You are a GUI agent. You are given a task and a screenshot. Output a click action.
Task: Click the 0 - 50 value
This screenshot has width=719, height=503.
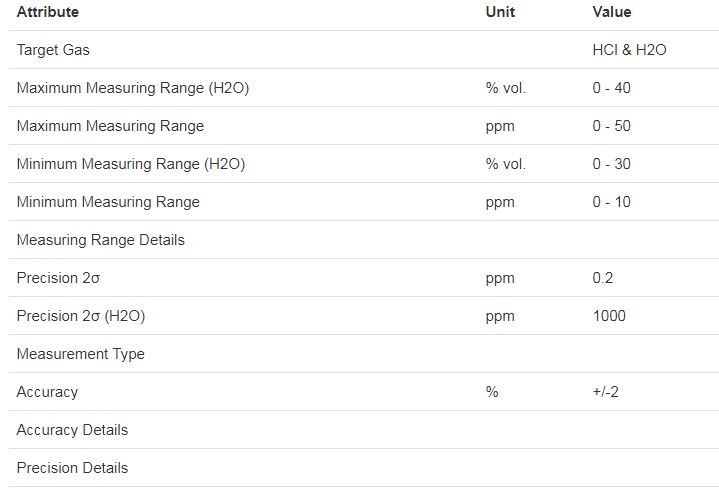(x=611, y=126)
